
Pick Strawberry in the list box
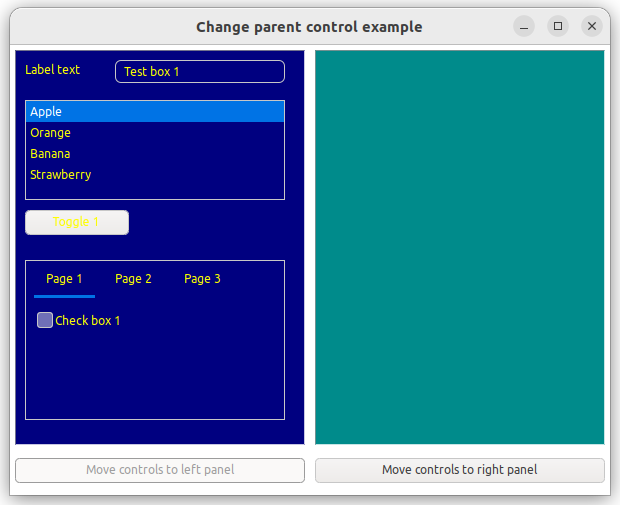154,175
